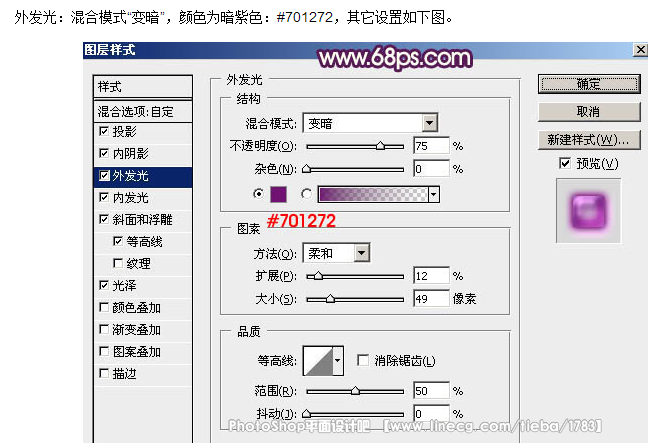The image size is (652, 443).
Task: Uncheck the 投影 drop shadow checkbox
Action: click(104, 131)
